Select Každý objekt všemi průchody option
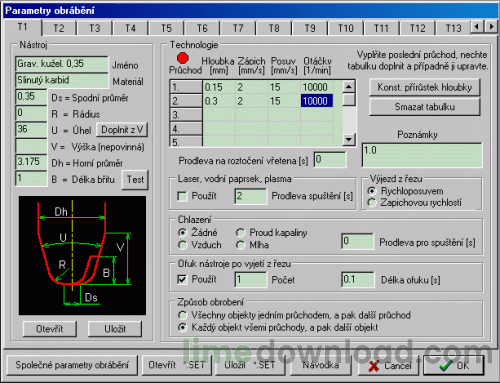Image resolution: width=500 pixels, height=383 pixels. 182,327
